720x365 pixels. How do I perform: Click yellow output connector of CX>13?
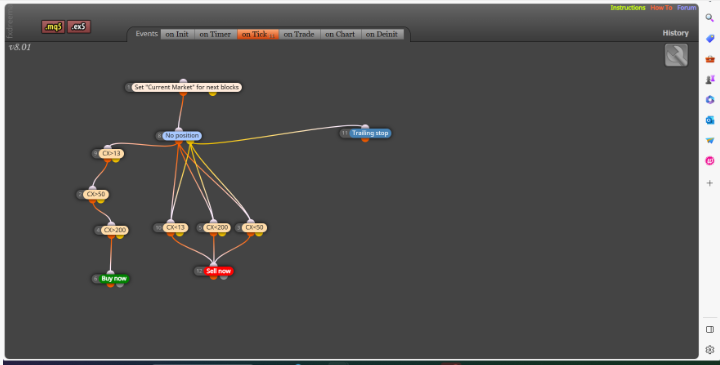116,160
